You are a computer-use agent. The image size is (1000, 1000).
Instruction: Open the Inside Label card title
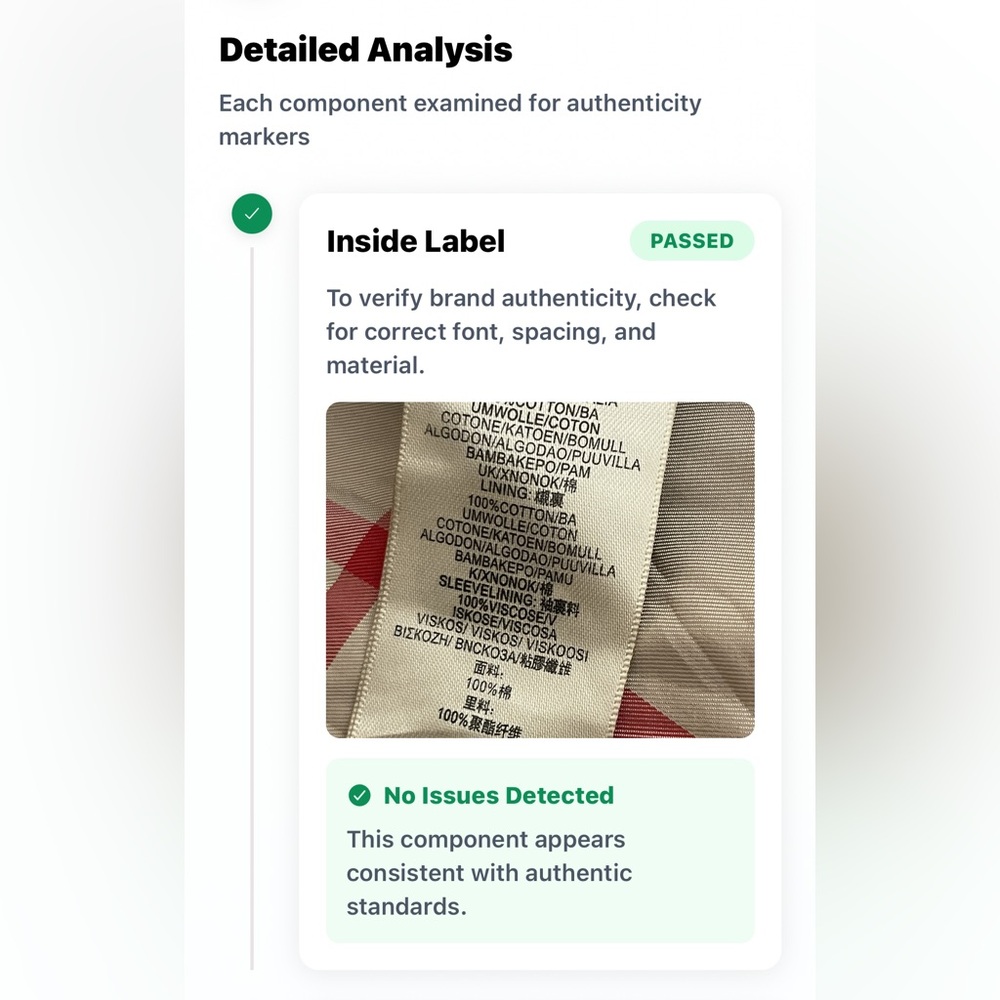pos(415,242)
